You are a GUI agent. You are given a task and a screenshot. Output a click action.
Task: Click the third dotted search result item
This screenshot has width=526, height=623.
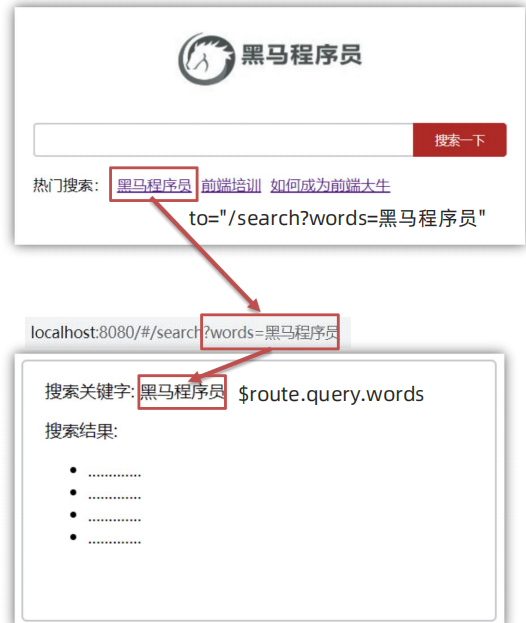point(114,519)
